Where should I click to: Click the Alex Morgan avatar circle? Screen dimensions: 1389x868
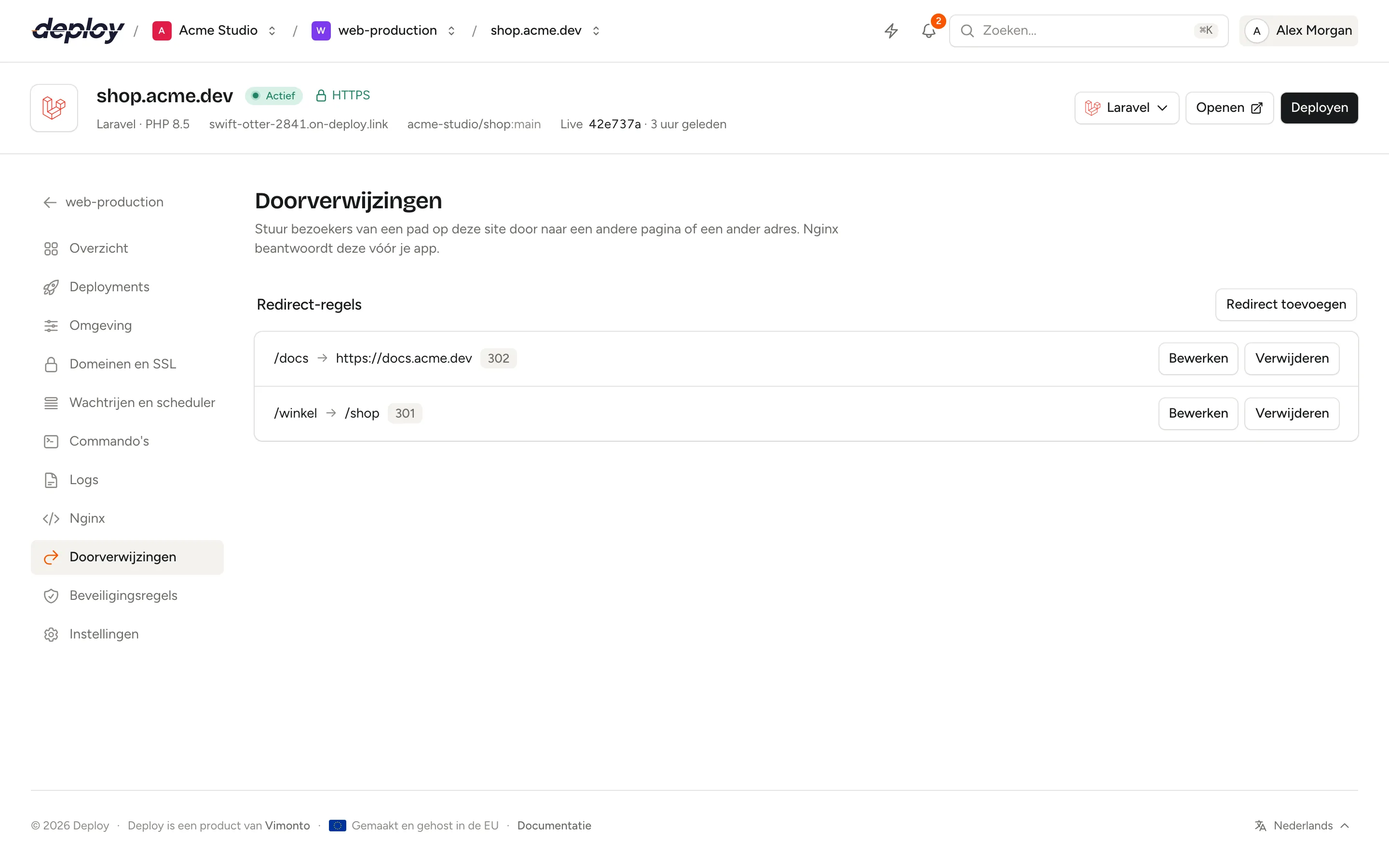click(x=1256, y=31)
